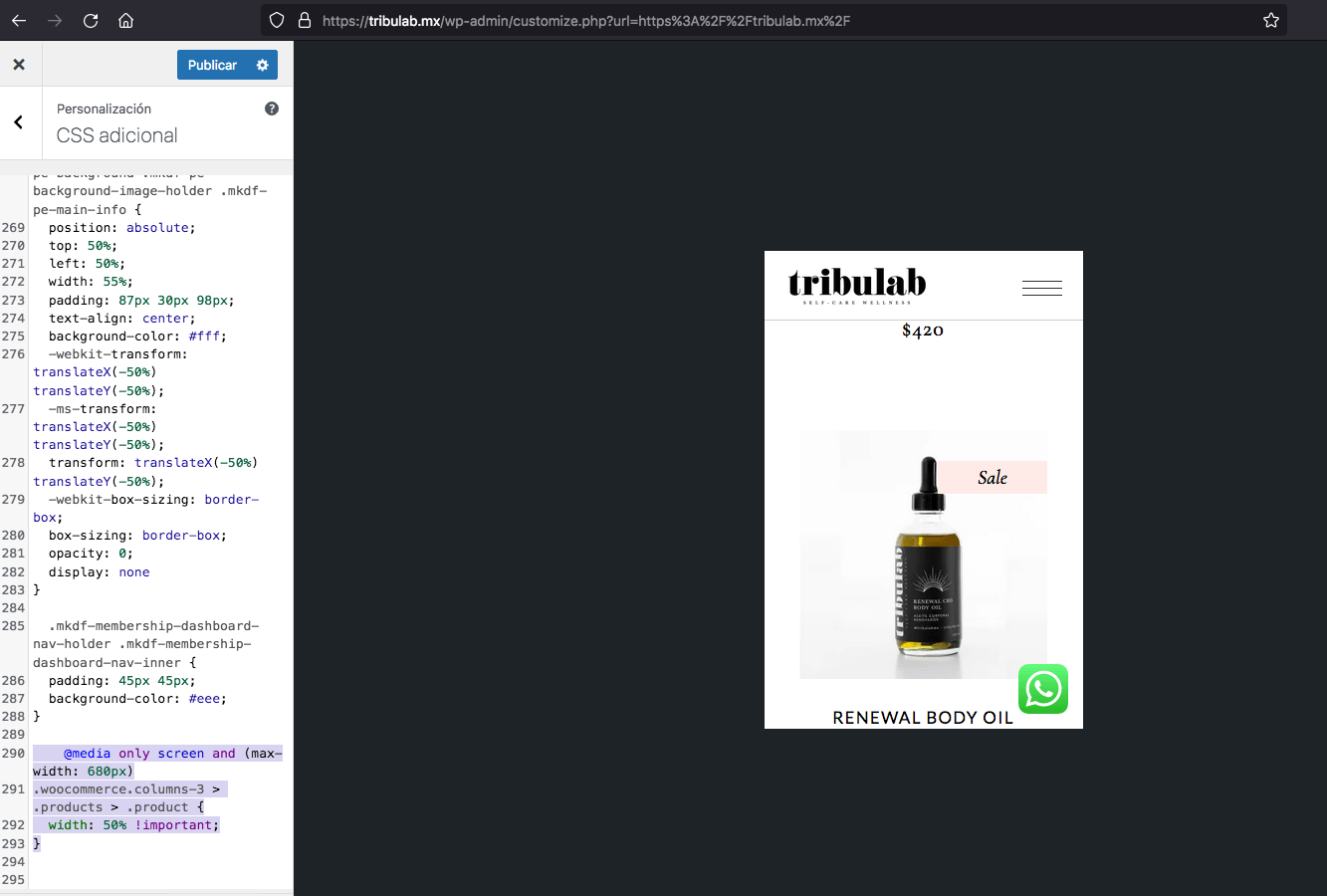Open the browser home page
Screen dimensions: 1327x896
(125, 20)
